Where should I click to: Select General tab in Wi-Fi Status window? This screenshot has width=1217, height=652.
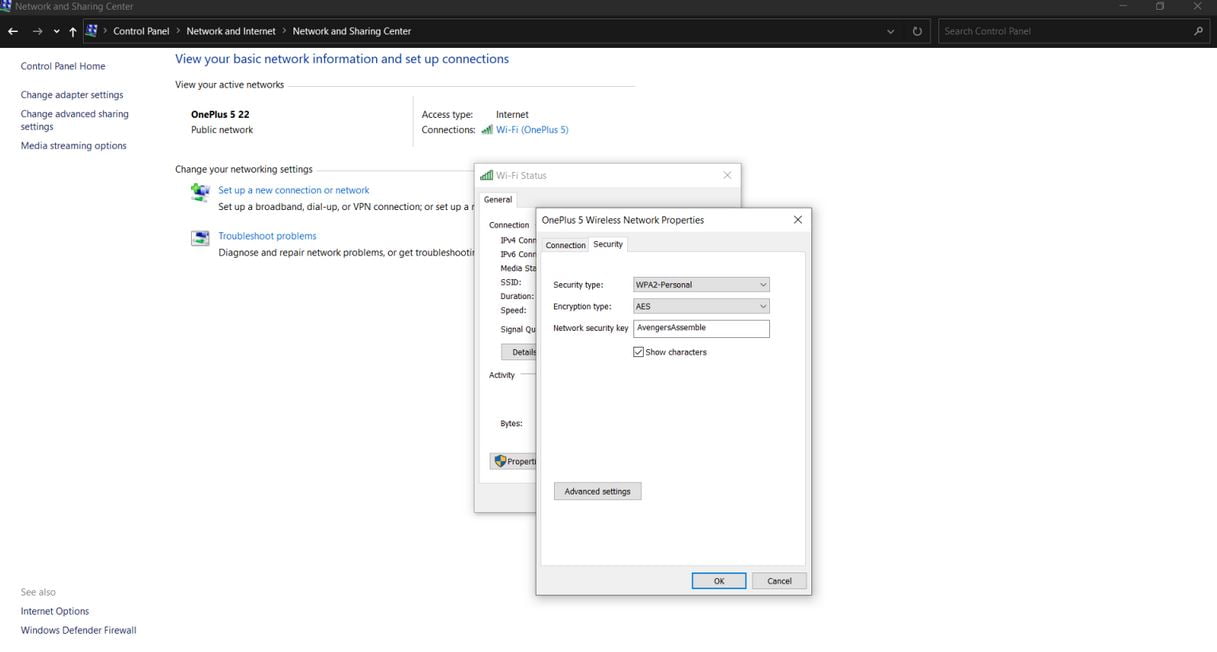498,199
